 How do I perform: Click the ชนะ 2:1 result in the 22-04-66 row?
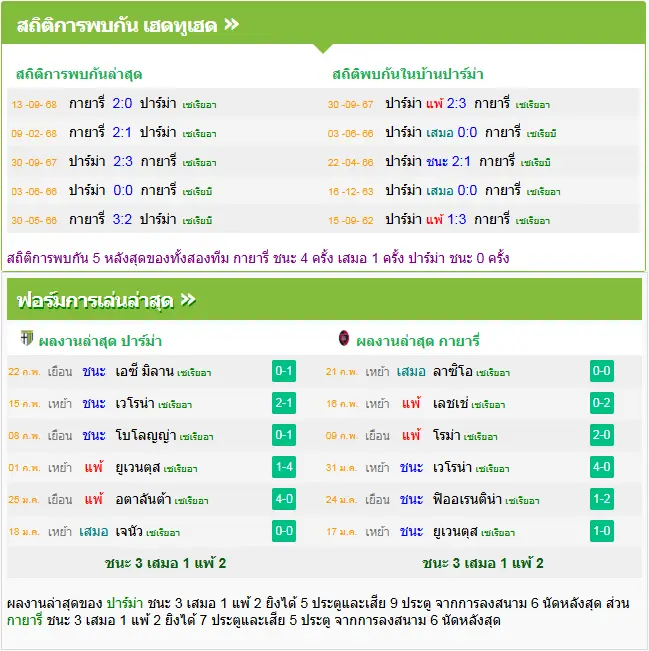[448, 161]
